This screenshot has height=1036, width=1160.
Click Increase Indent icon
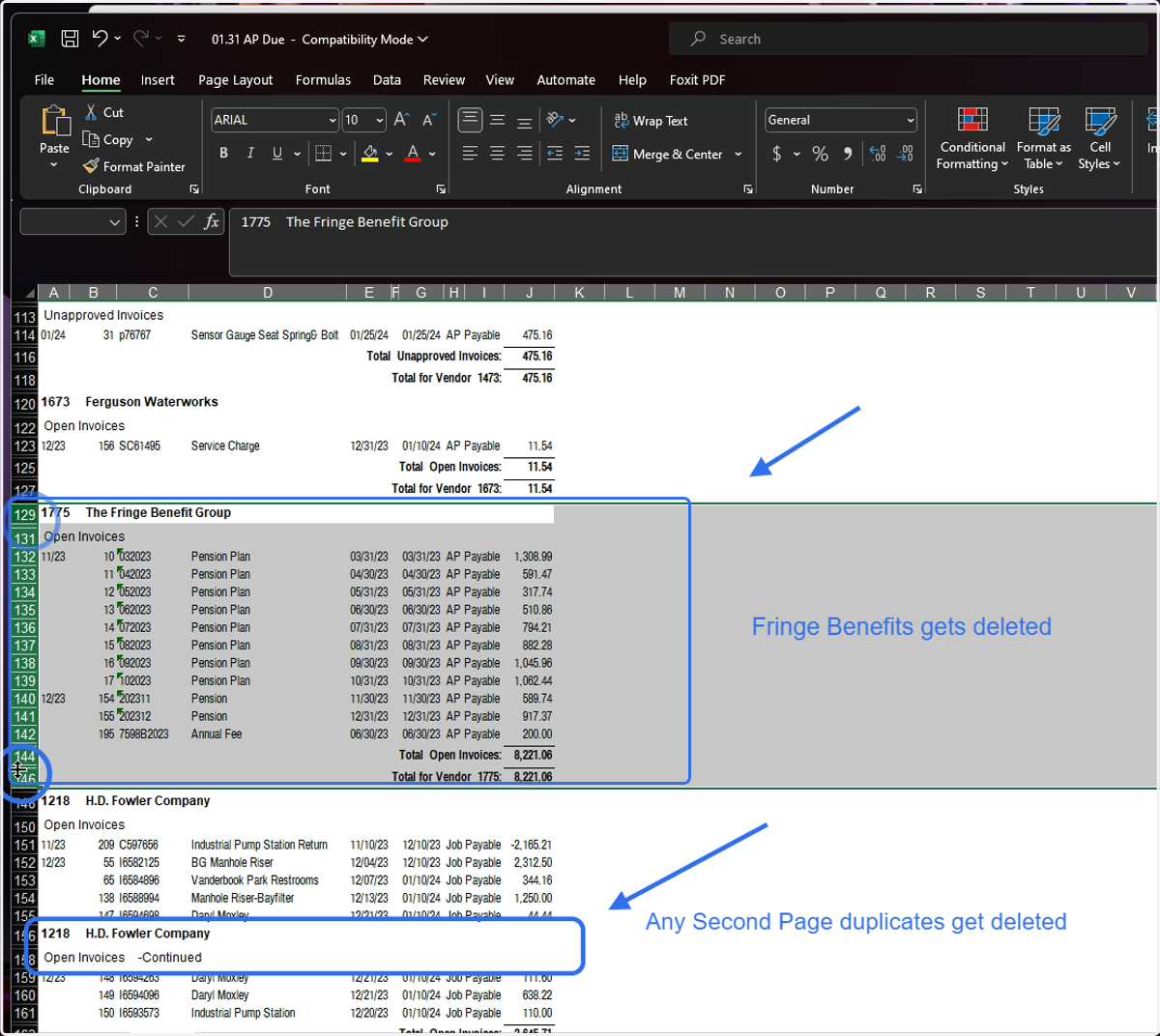(x=582, y=153)
